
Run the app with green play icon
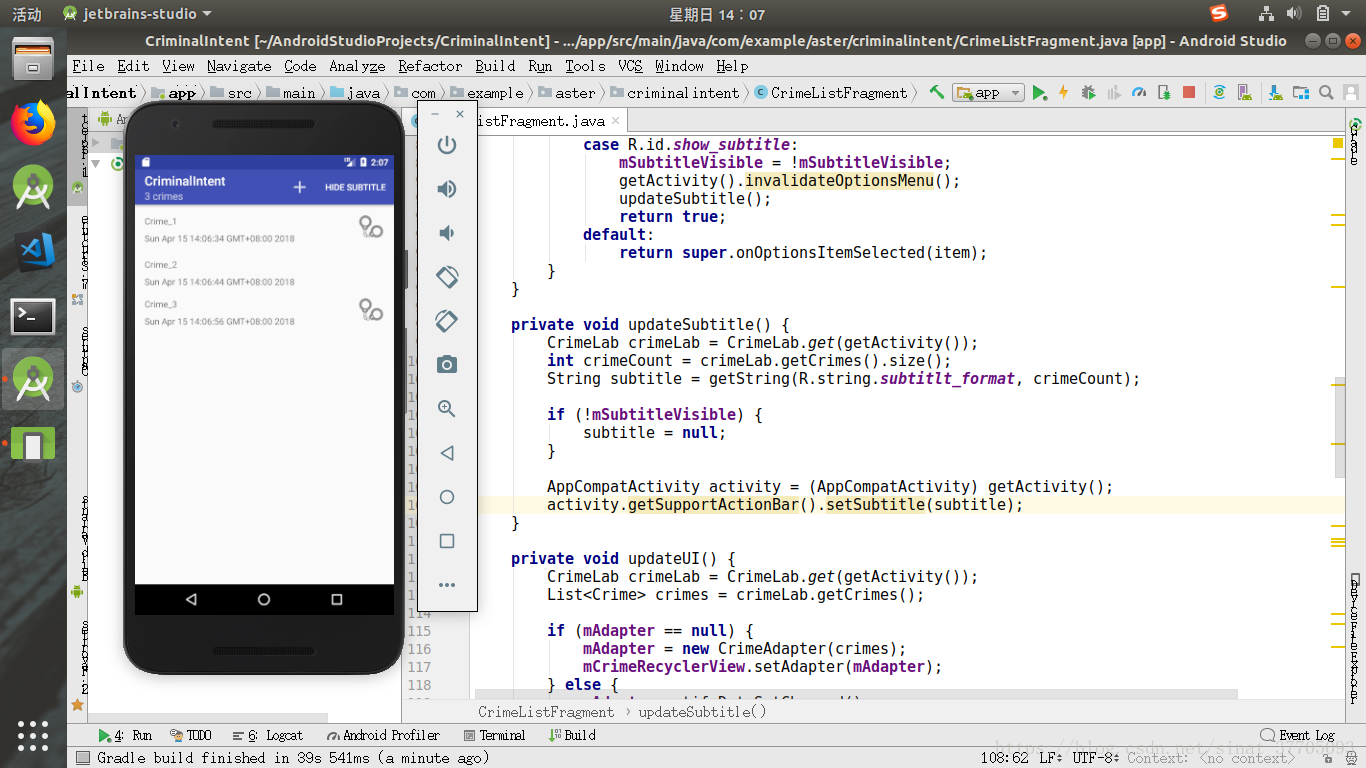pos(1039,92)
